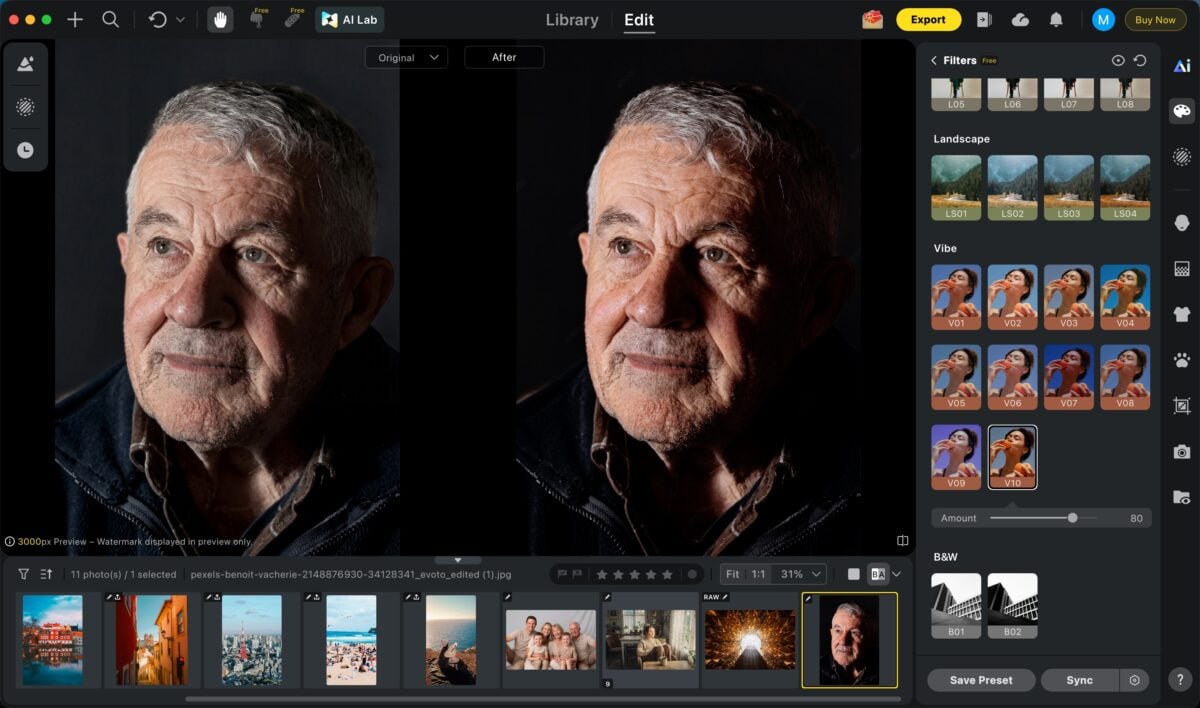Click the yellow Export button
This screenshot has height=708, width=1200.
coord(928,20)
